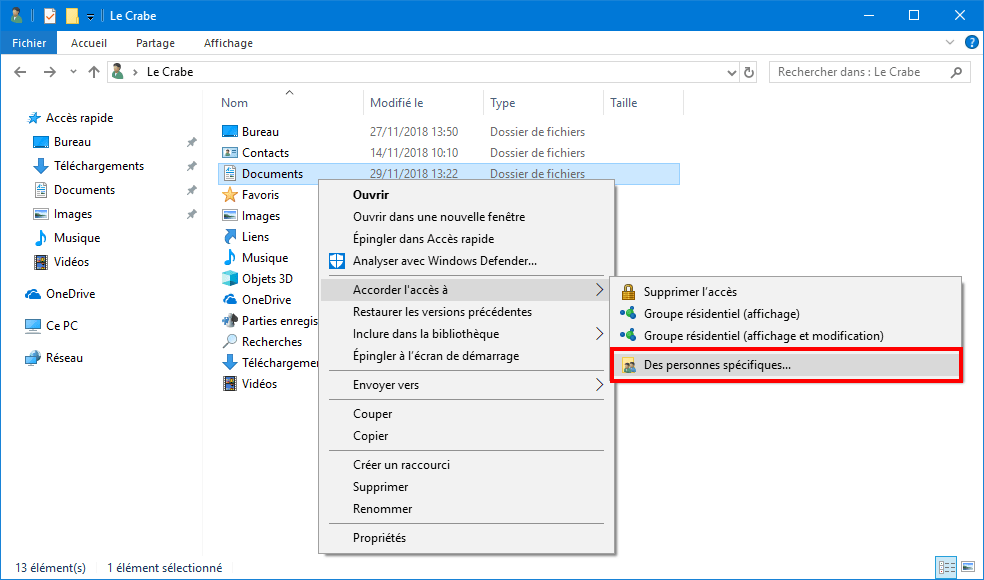Click the Favoris star icon
Viewport: 984px width, 580px height.
230,195
